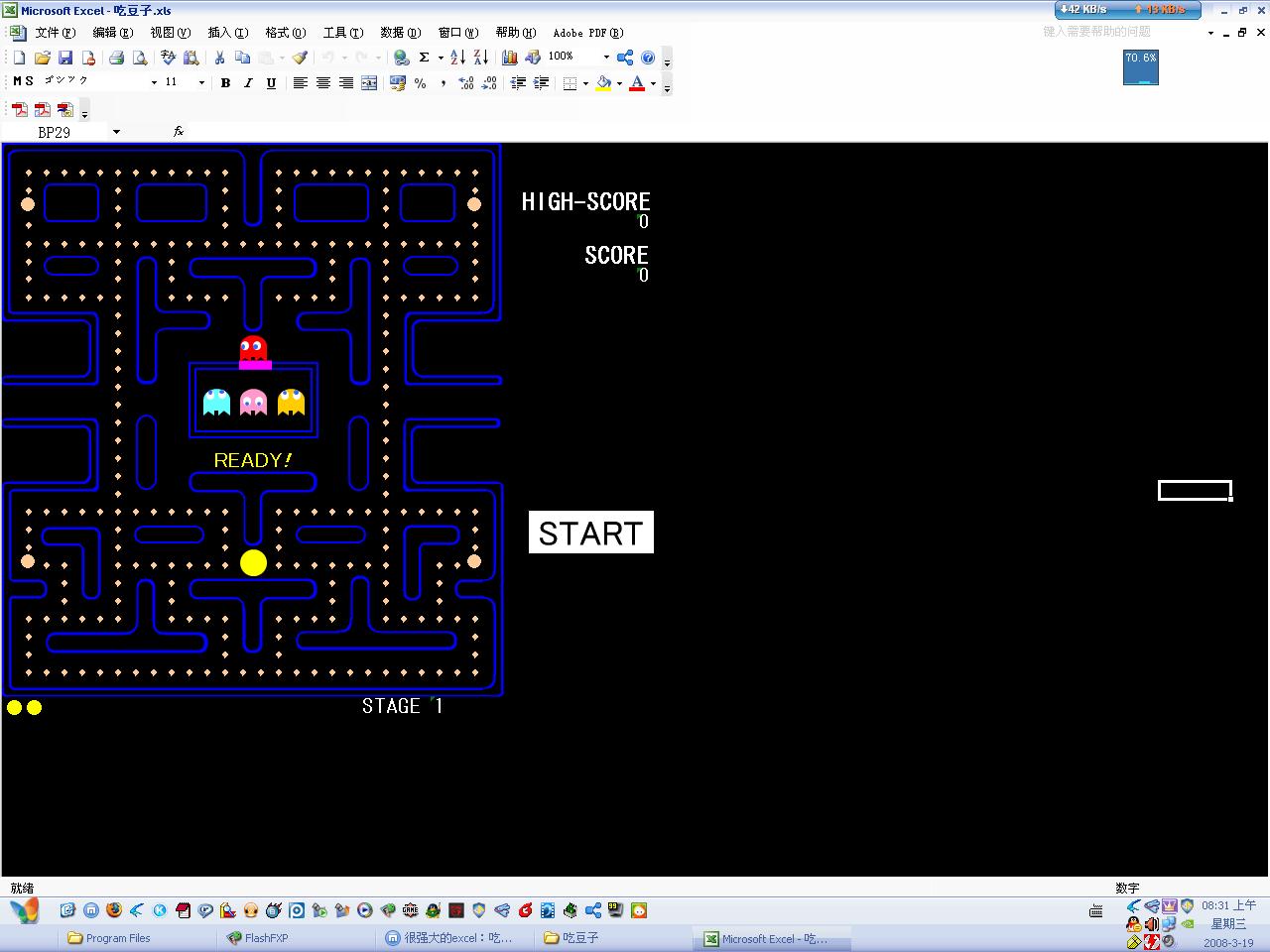Sort ascending with the A-Z icon

[457, 58]
